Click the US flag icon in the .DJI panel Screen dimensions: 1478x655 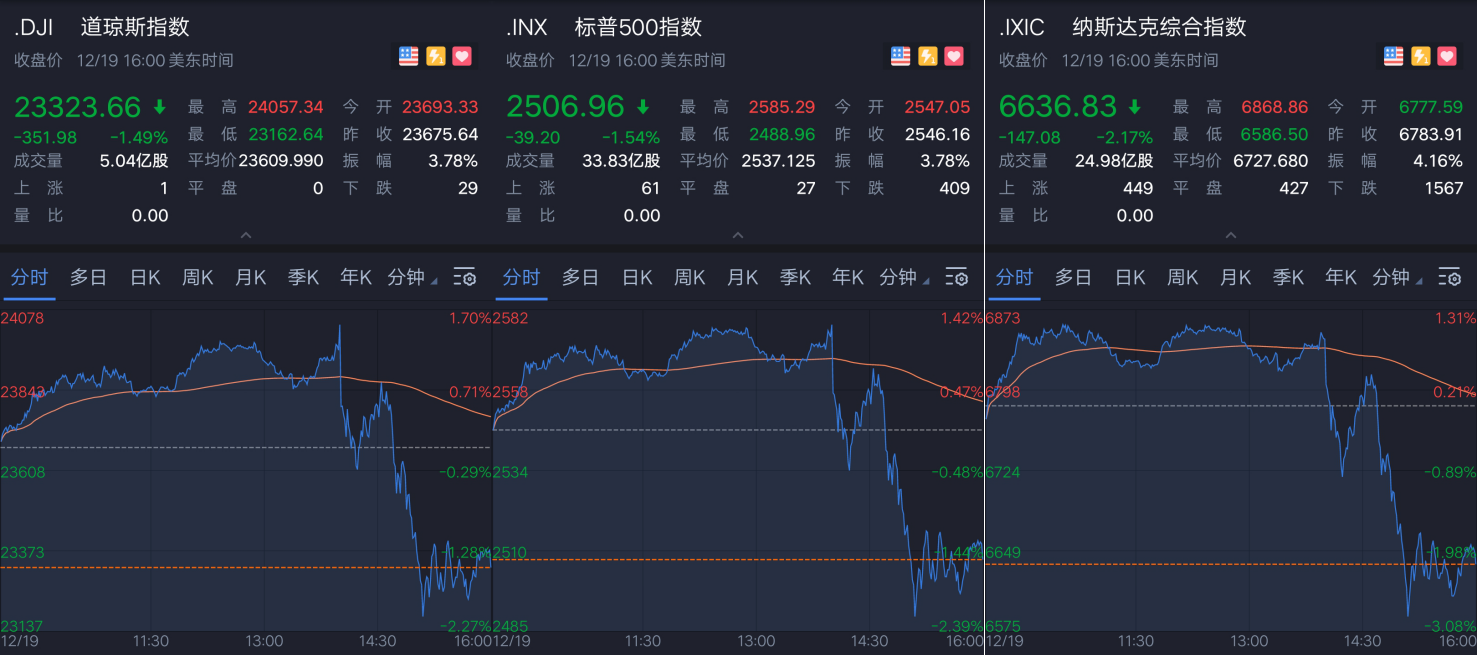coord(408,56)
